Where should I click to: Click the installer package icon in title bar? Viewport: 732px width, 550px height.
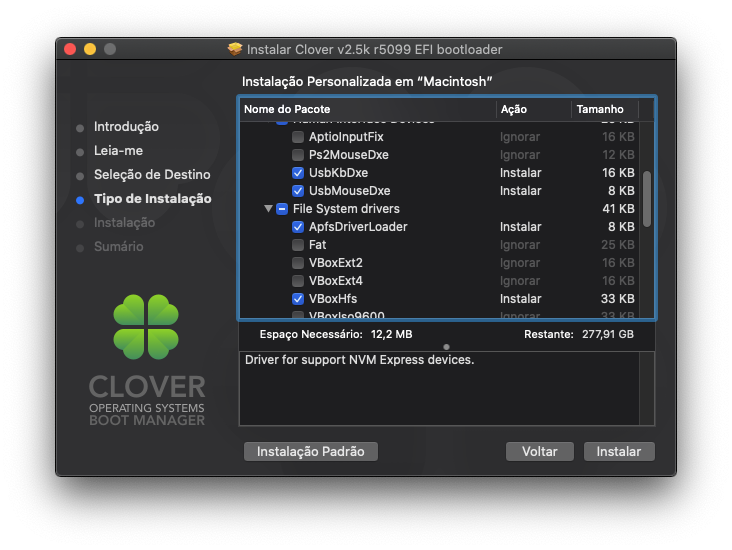click(235, 49)
